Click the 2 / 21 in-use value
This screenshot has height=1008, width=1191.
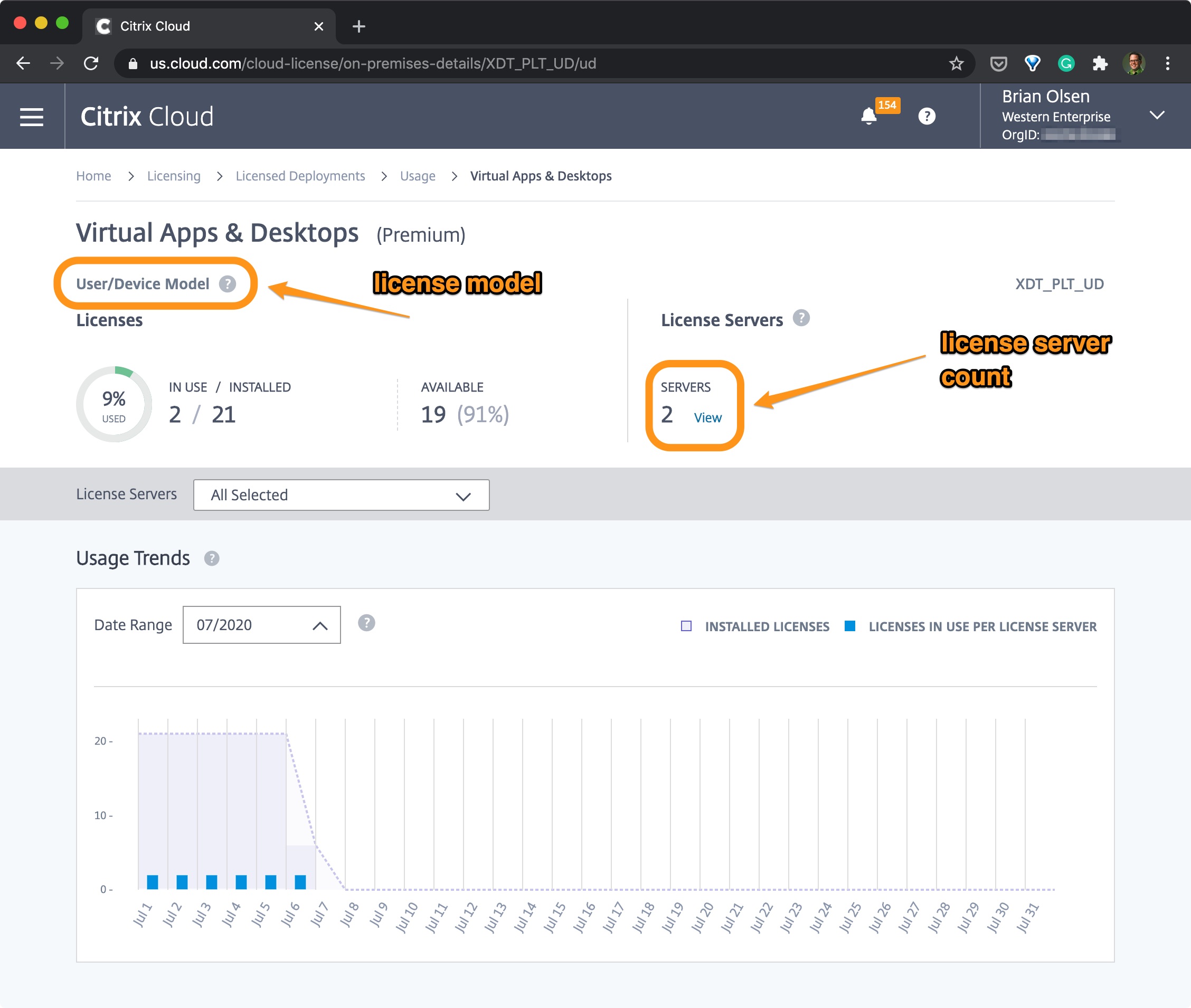tap(202, 414)
